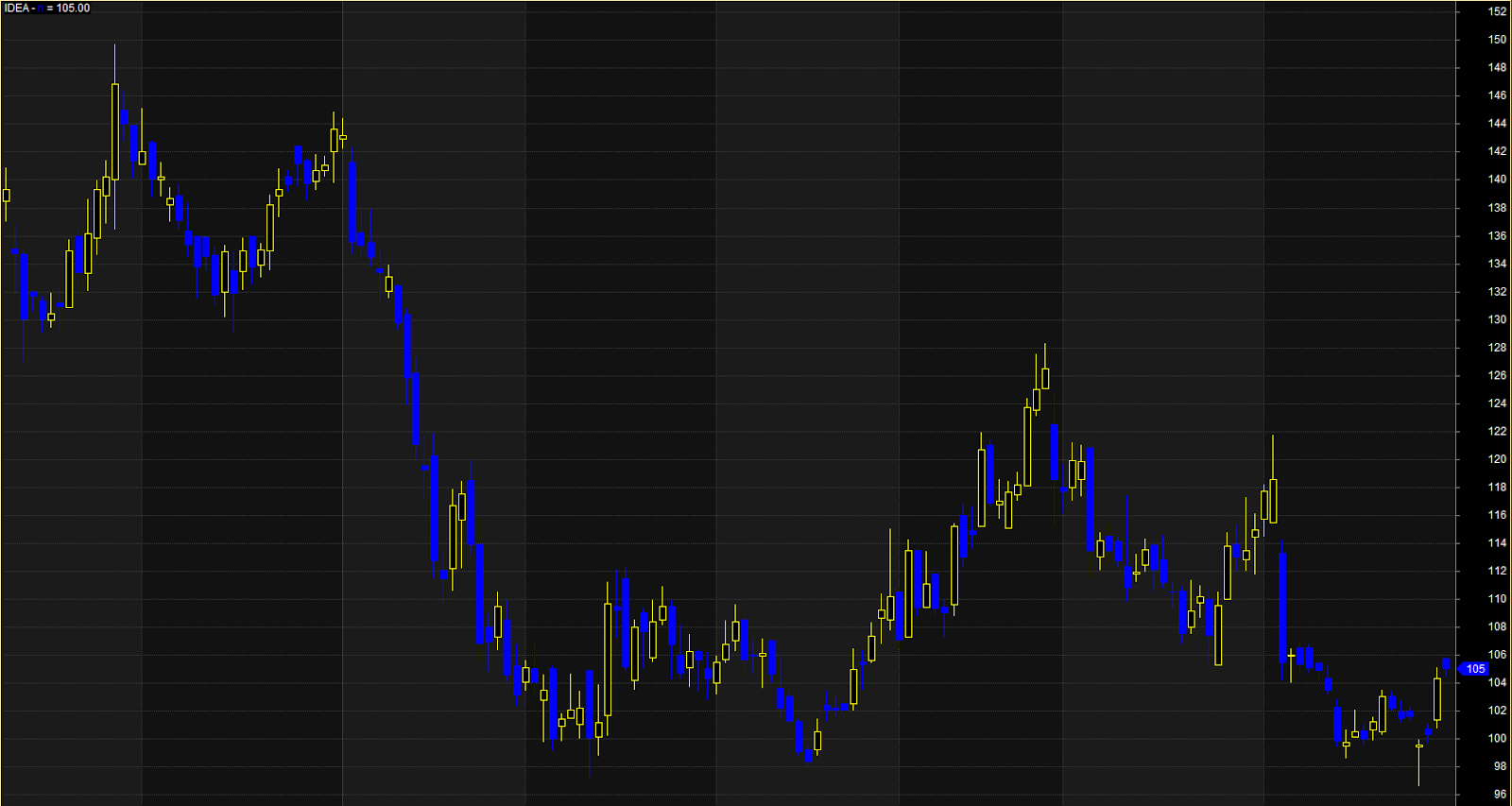The image size is (1512, 806).
Task: Click the 150 price axis label
Action: point(1497,40)
